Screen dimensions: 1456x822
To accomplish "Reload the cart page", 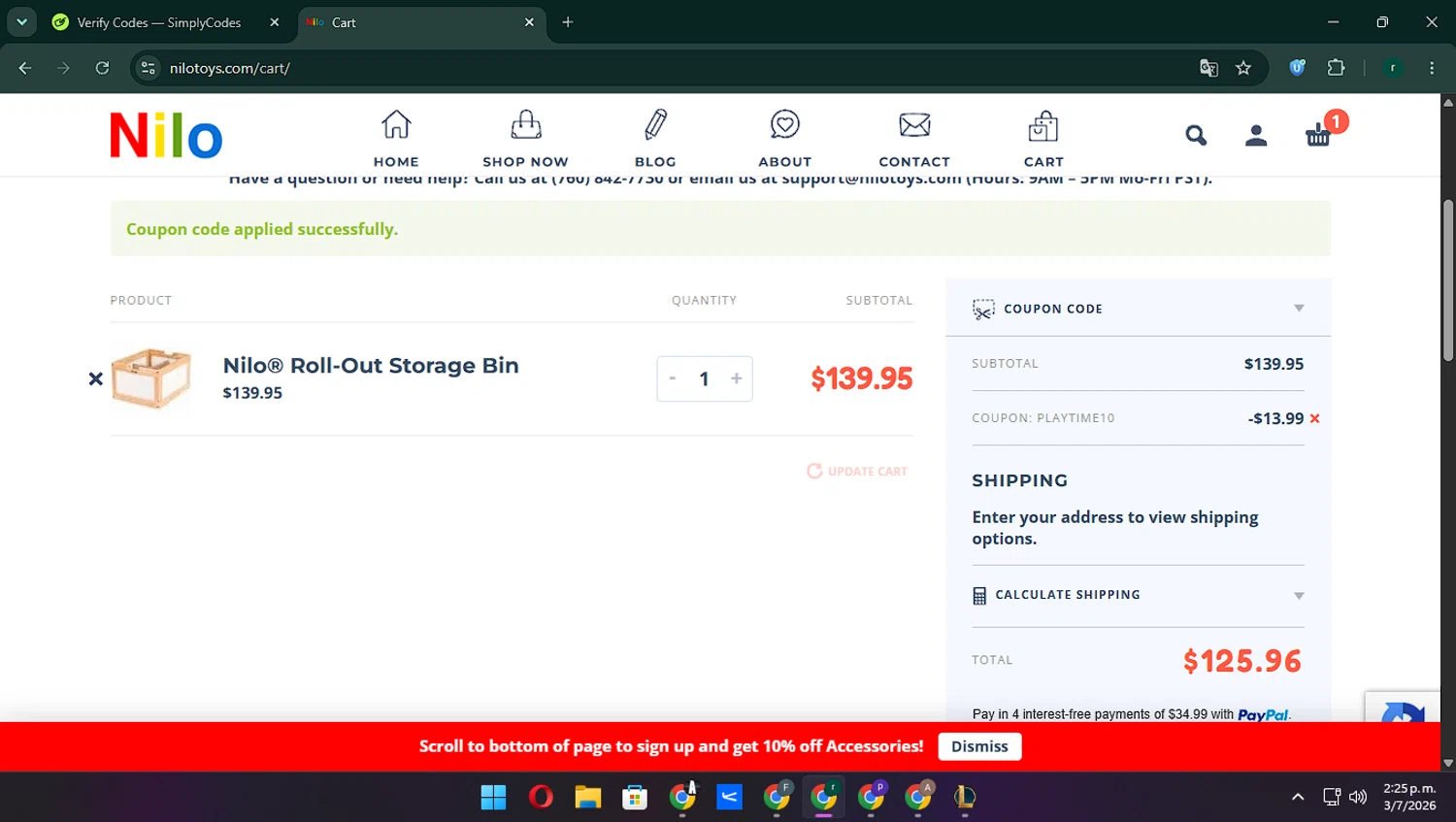I will point(102,68).
